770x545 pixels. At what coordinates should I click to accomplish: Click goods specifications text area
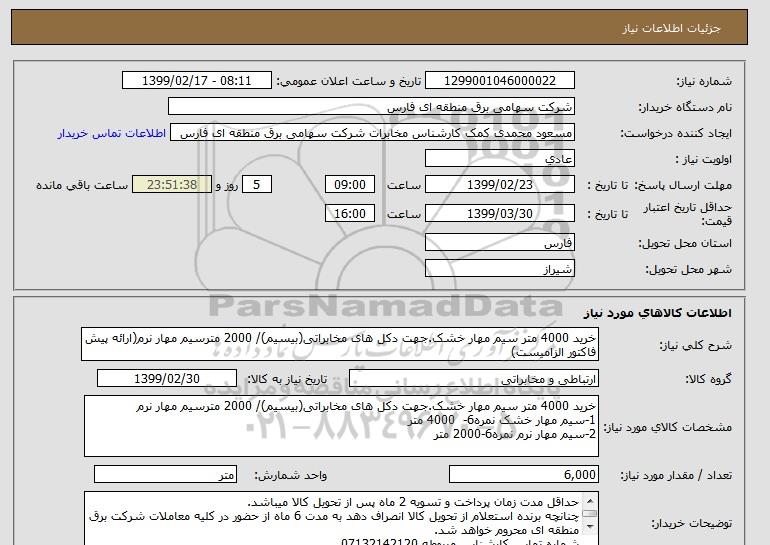[x=341, y=426]
